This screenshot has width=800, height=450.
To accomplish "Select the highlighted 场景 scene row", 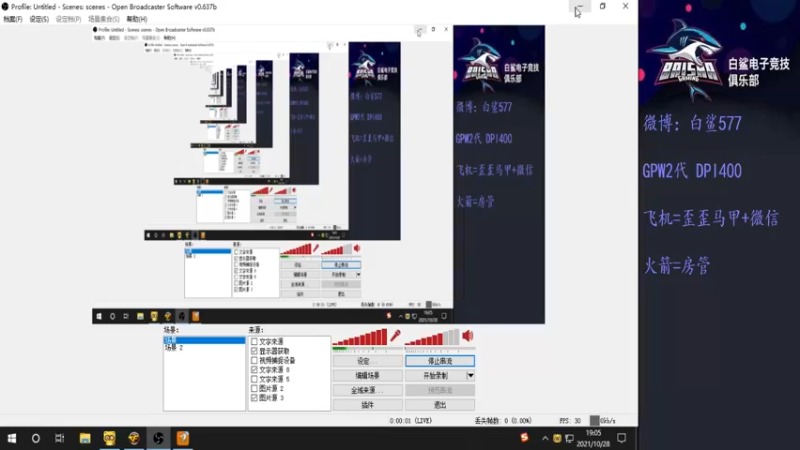I will [204, 340].
